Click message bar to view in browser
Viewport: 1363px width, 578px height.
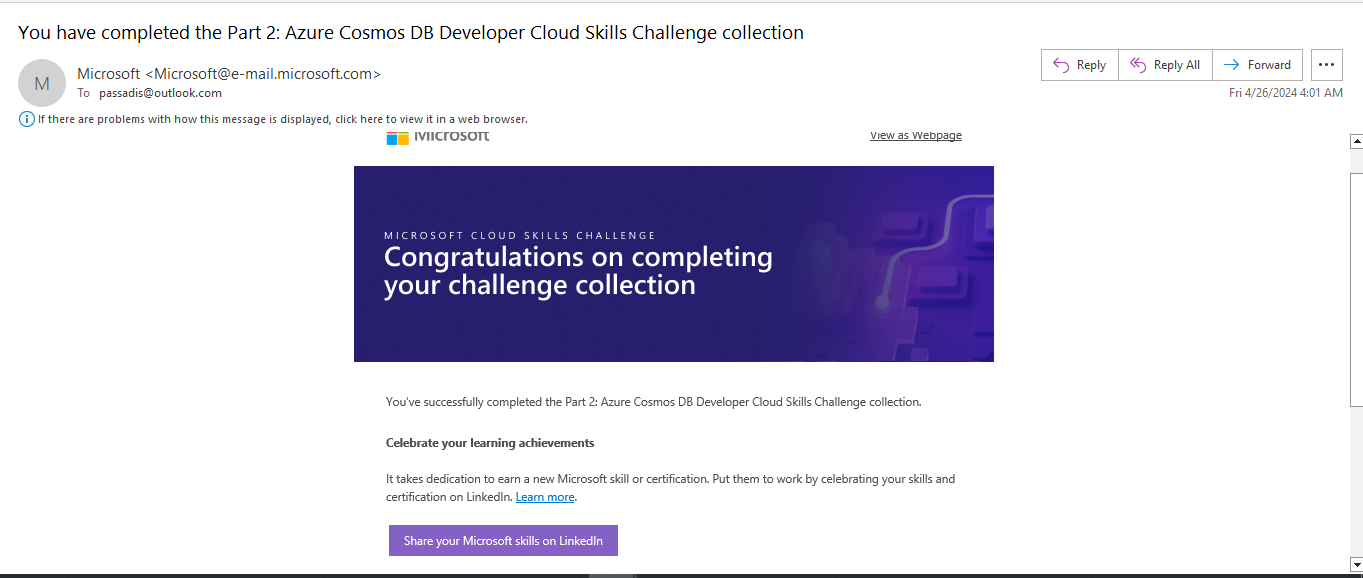pos(282,119)
